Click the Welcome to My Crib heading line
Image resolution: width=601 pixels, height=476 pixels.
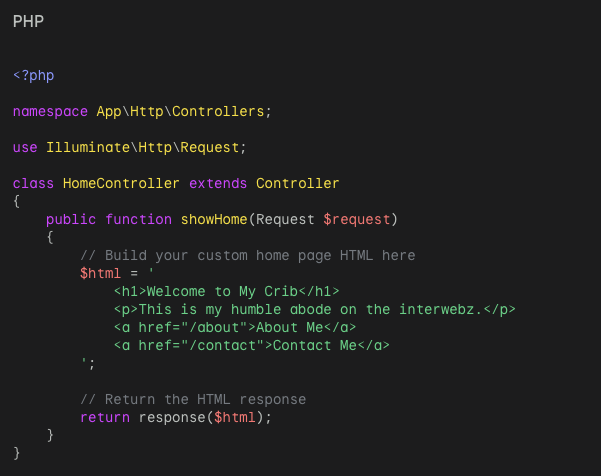[x=227, y=292]
